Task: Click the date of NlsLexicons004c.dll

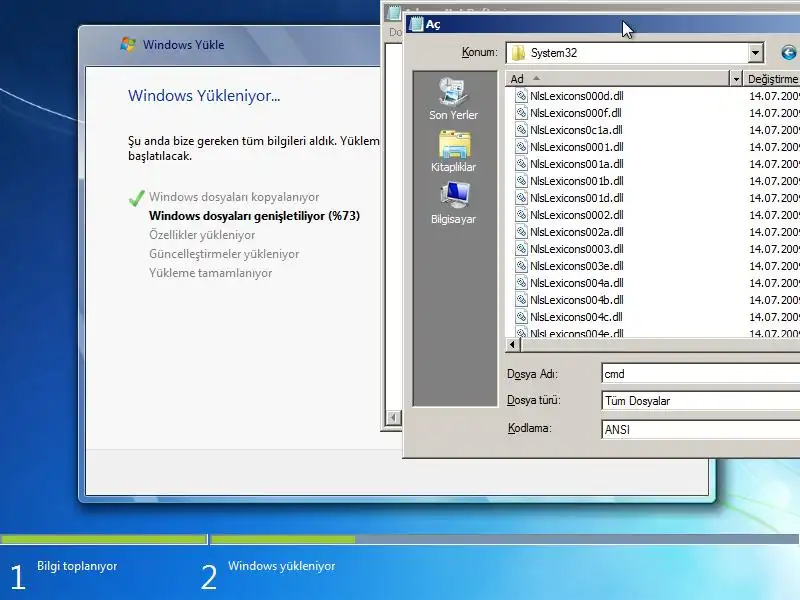Action: [774, 317]
